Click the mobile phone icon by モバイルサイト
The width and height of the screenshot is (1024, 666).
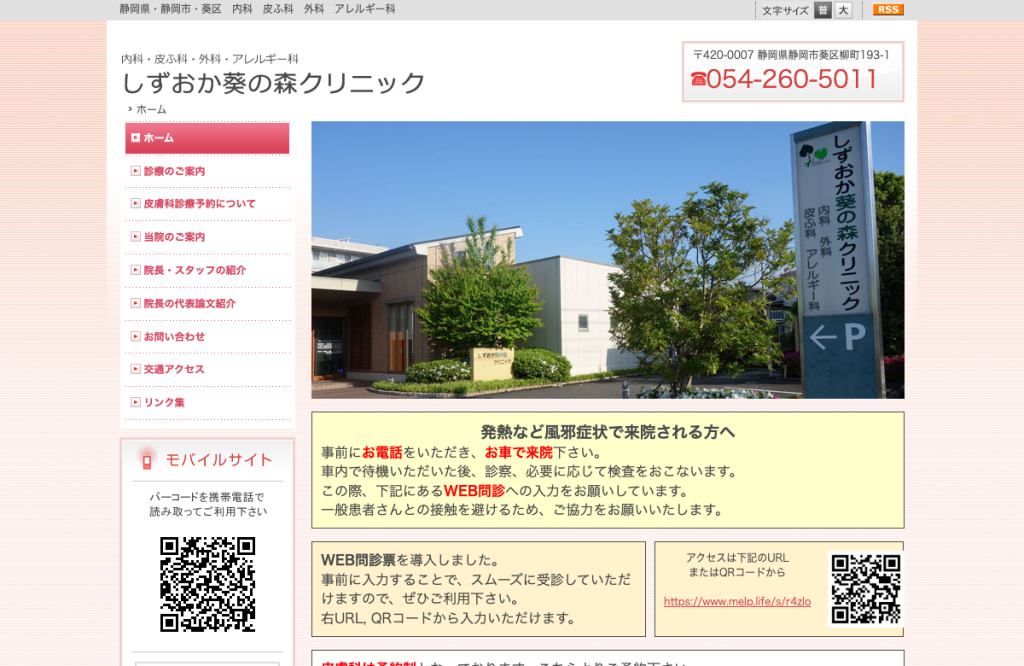(x=147, y=460)
